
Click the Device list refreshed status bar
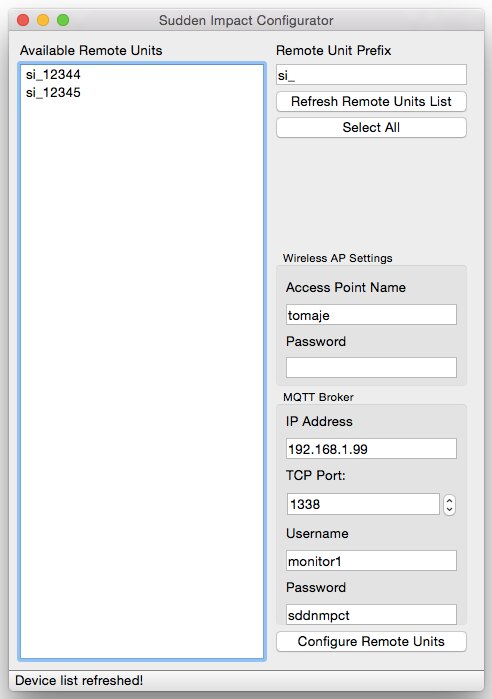[x=246, y=680]
